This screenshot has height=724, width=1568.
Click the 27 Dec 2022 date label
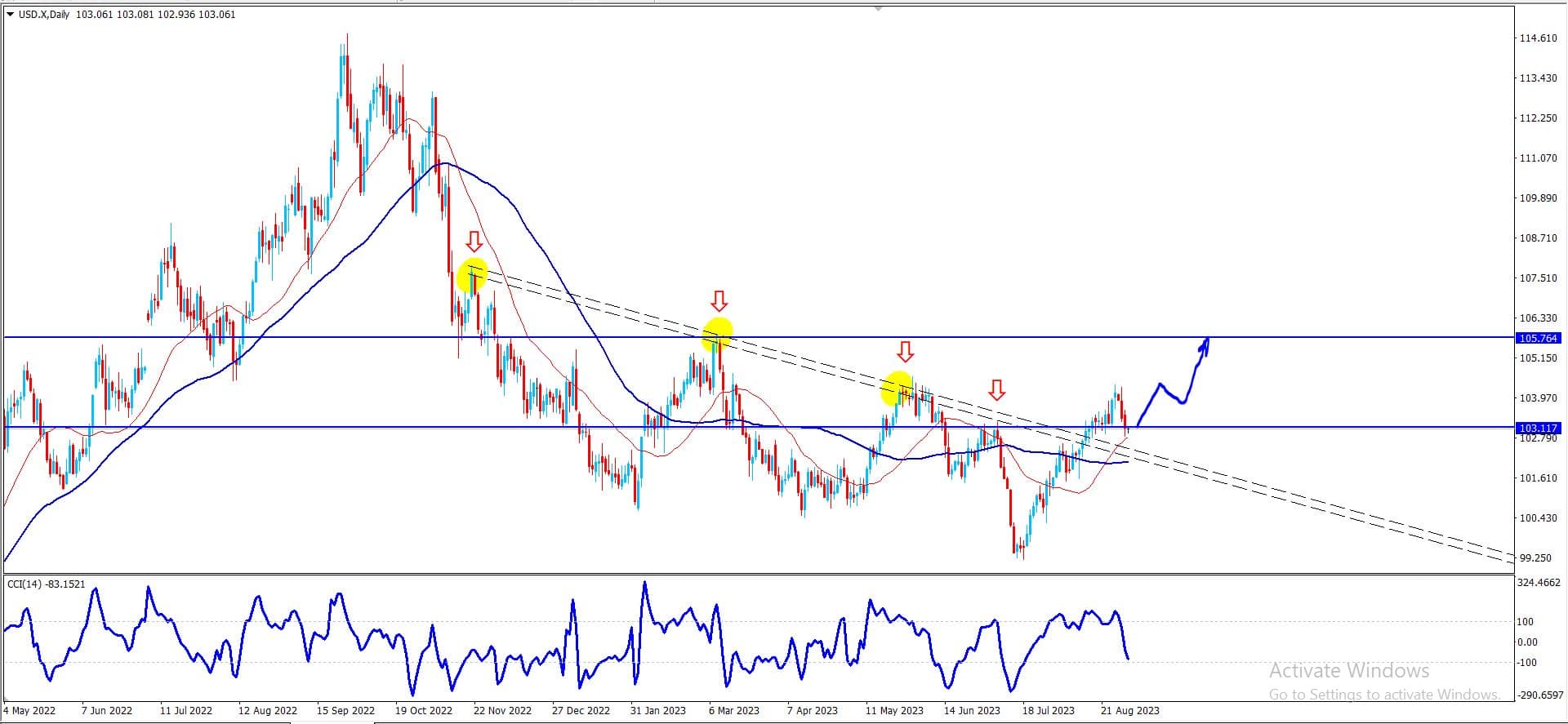(x=581, y=711)
